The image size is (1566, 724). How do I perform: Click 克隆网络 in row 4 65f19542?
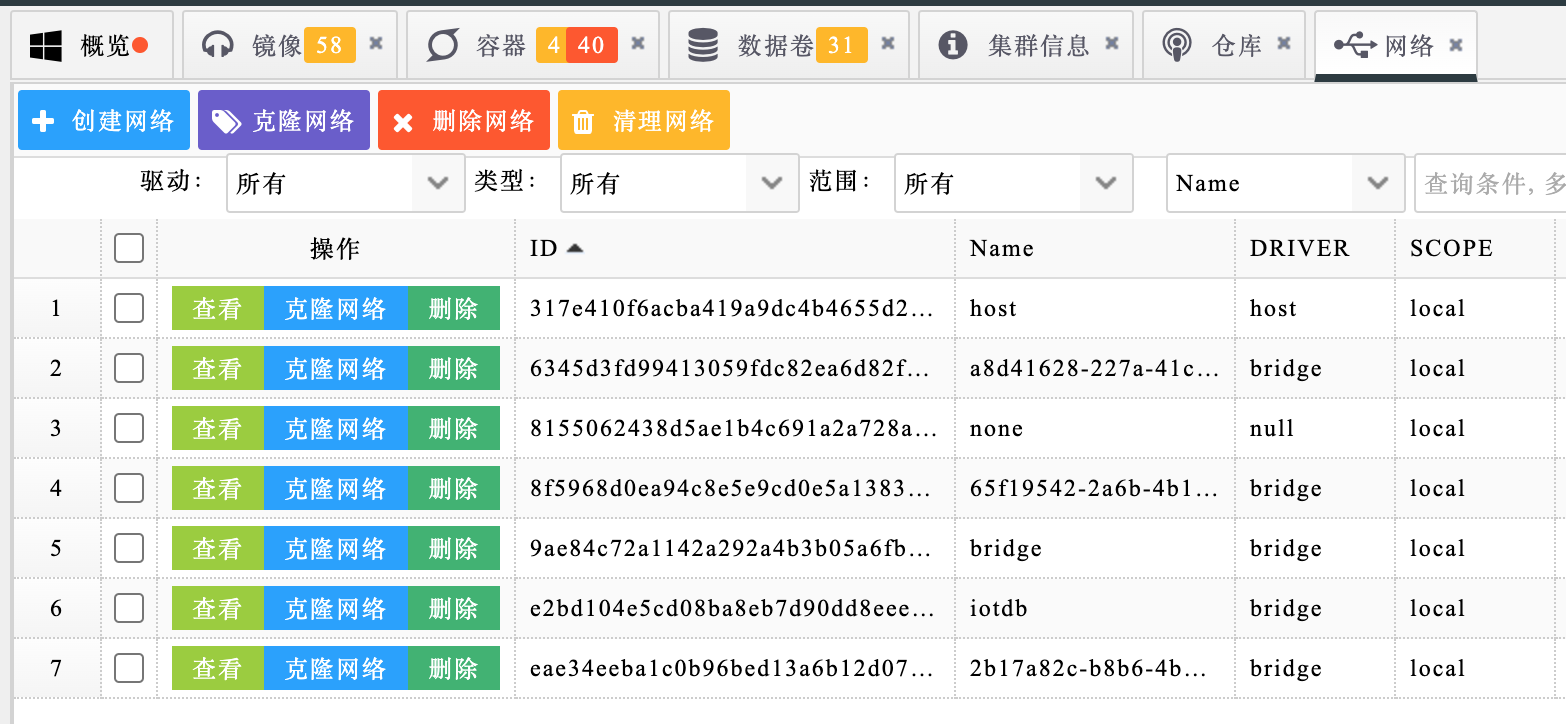(336, 488)
